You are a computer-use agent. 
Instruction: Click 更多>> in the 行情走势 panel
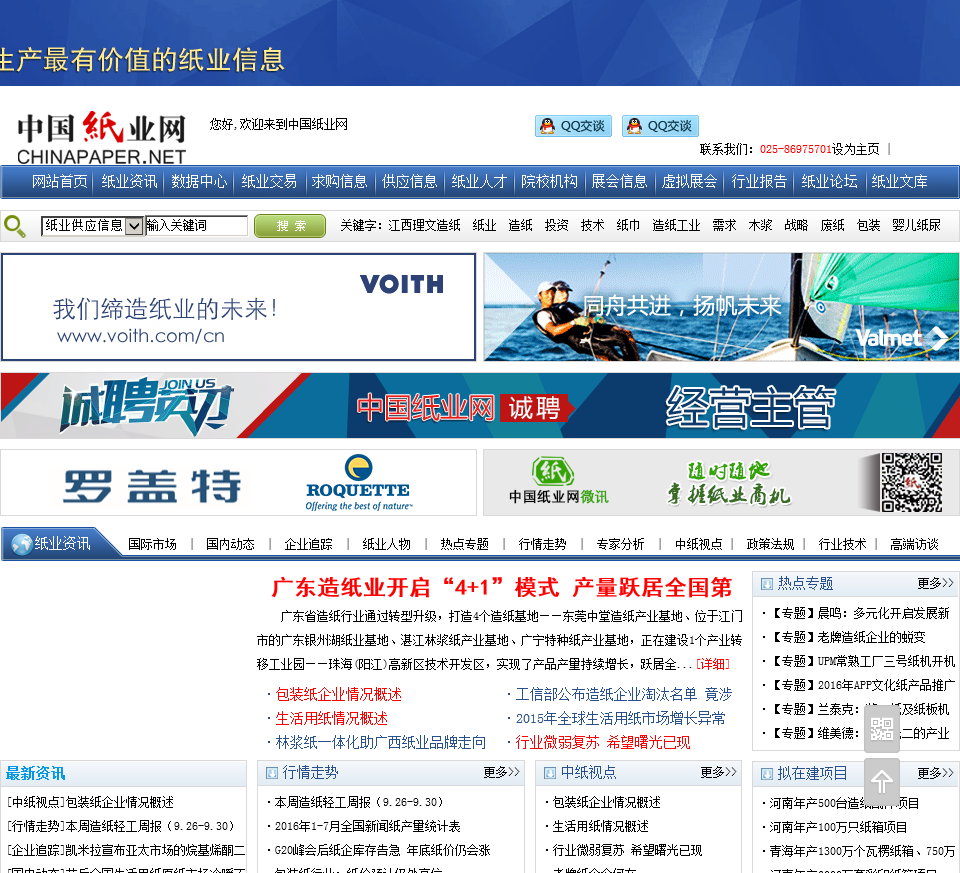pyautogui.click(x=501, y=773)
